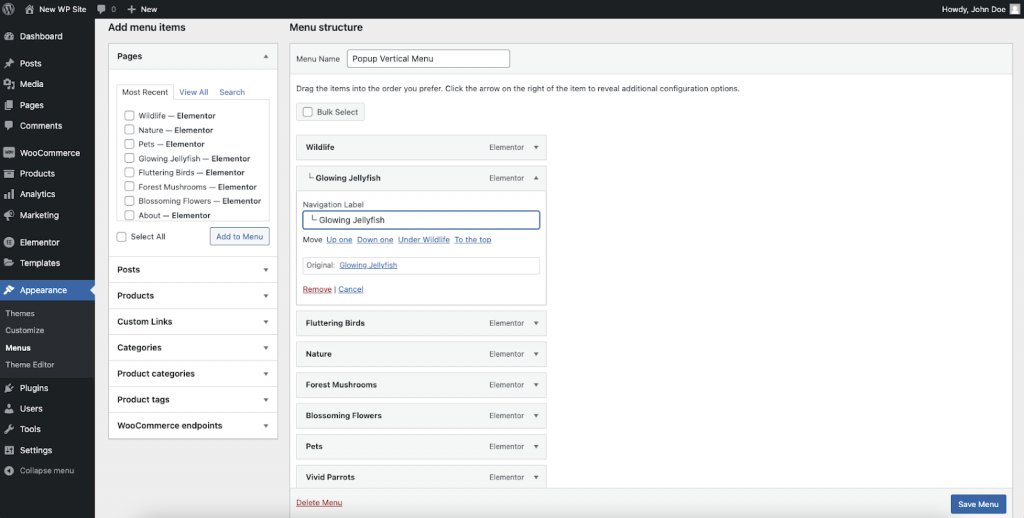1024x518 pixels.
Task: Click the Save Menu button
Action: 978,504
